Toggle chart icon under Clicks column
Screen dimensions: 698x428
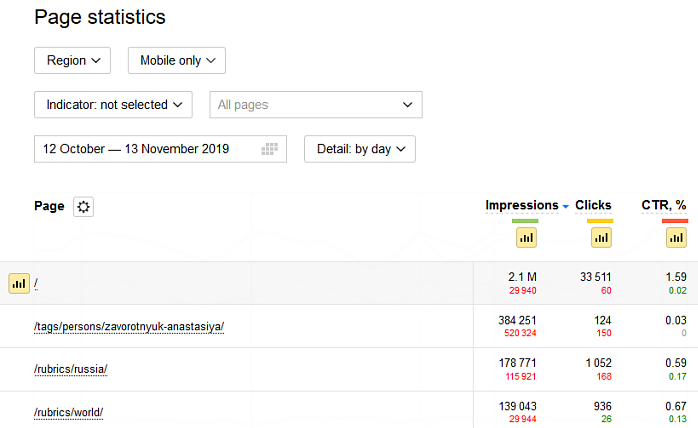601,238
